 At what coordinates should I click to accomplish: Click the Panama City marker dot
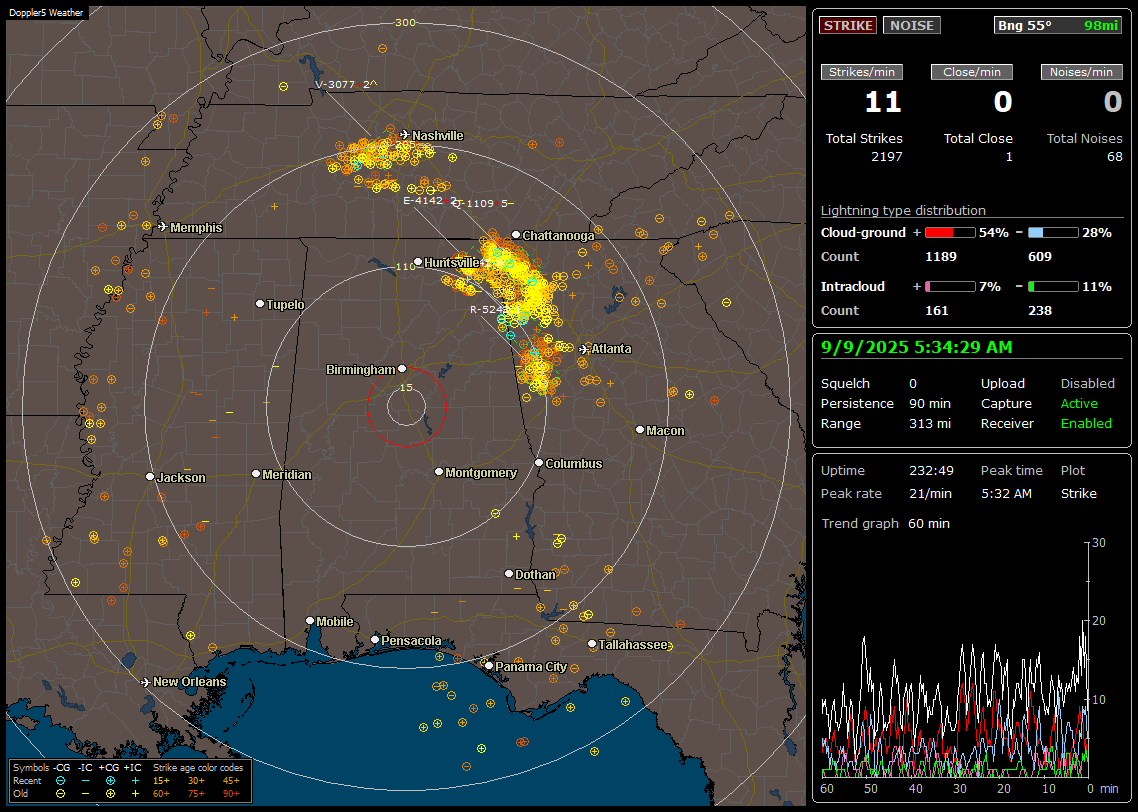point(489,665)
